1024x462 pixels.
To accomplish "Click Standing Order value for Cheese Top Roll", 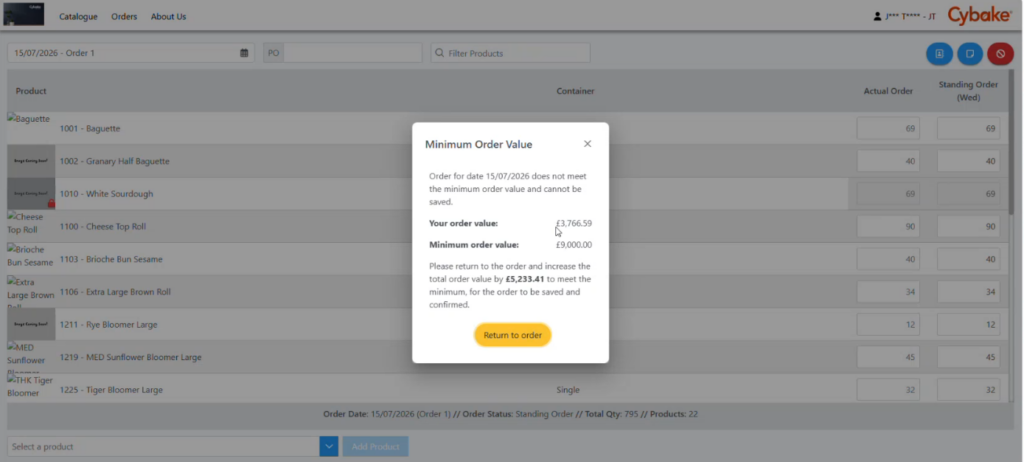I will pos(968,226).
